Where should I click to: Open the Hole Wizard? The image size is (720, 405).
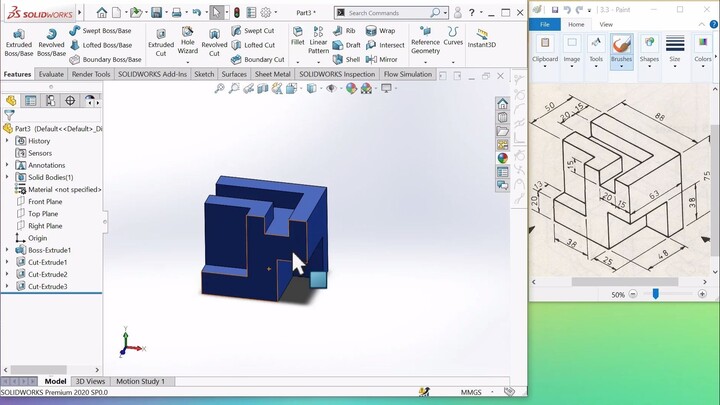(187, 41)
